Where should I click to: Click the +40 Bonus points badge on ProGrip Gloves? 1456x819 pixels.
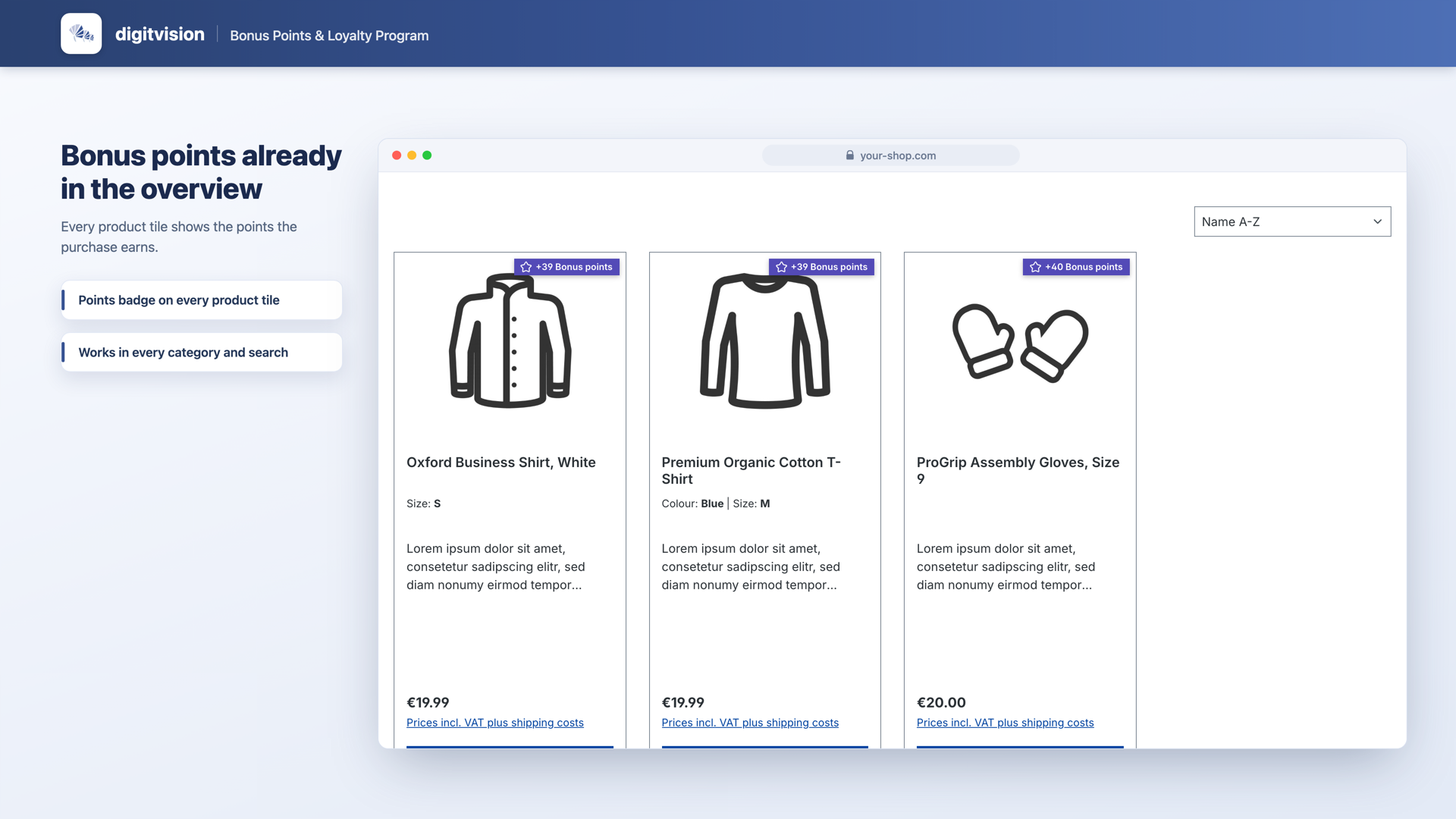[x=1076, y=267]
